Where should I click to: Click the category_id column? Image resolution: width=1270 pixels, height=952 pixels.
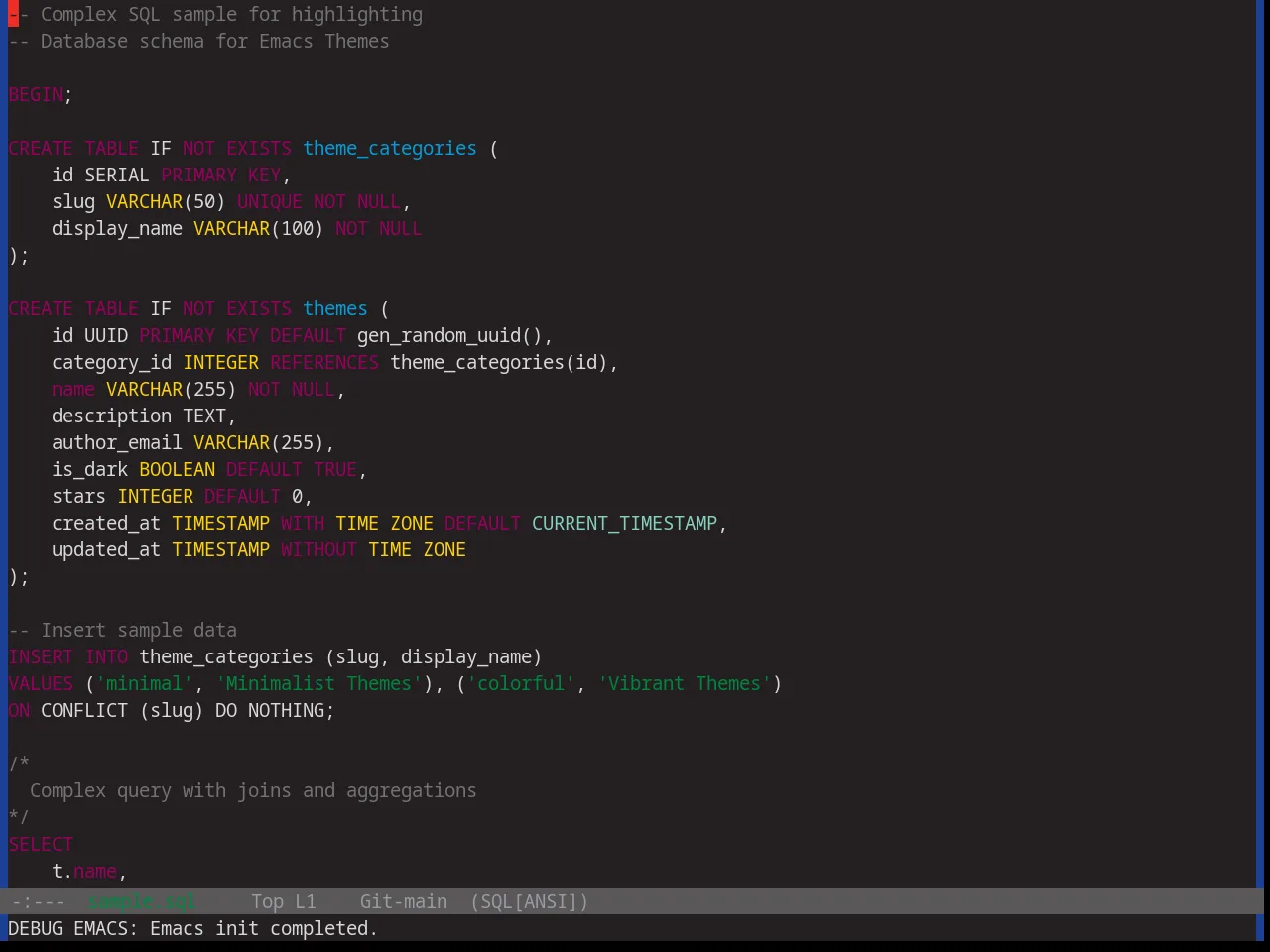pyautogui.click(x=111, y=363)
